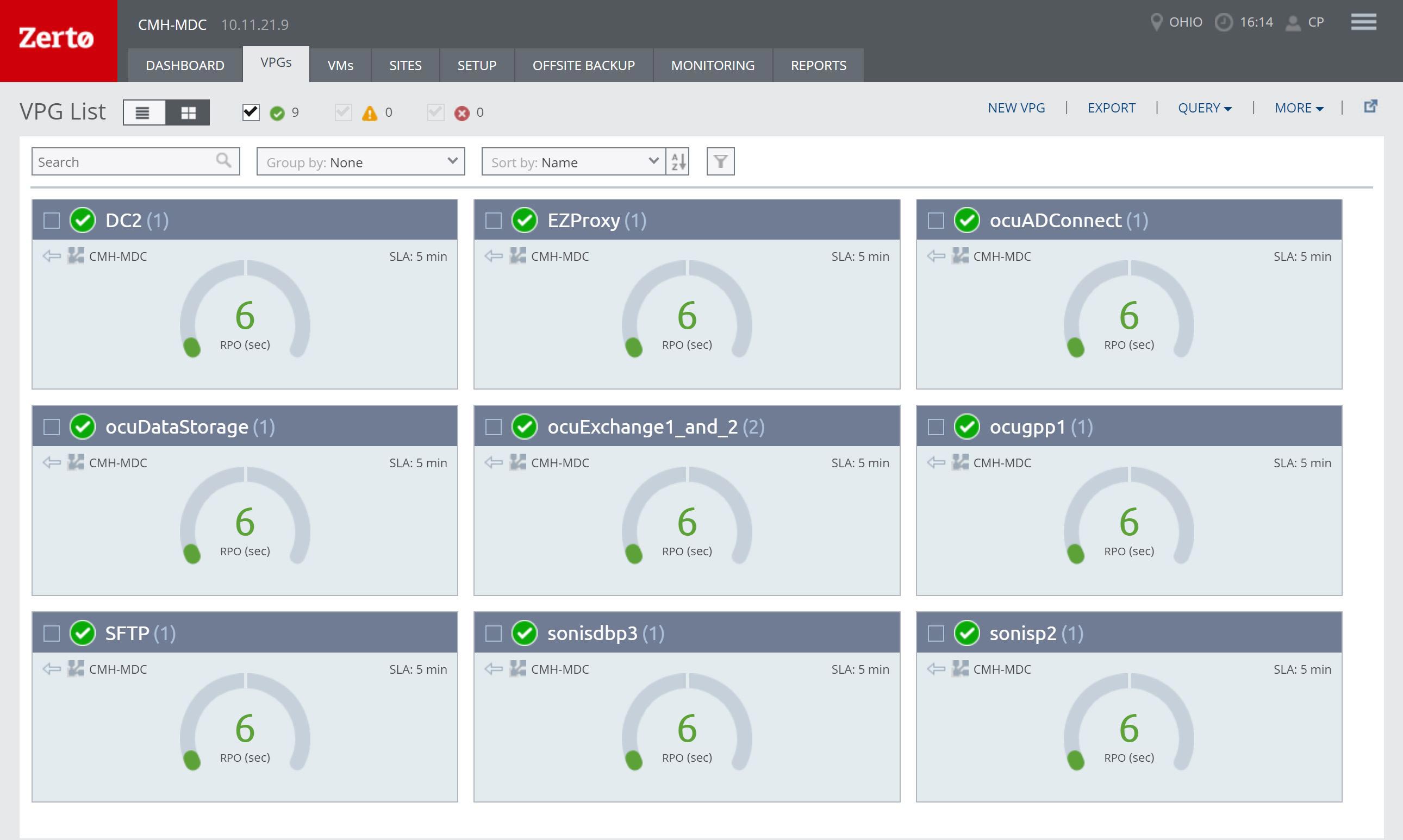The height and width of the screenshot is (840, 1403).
Task: Click the DC2 RPO gauge
Action: click(245, 310)
